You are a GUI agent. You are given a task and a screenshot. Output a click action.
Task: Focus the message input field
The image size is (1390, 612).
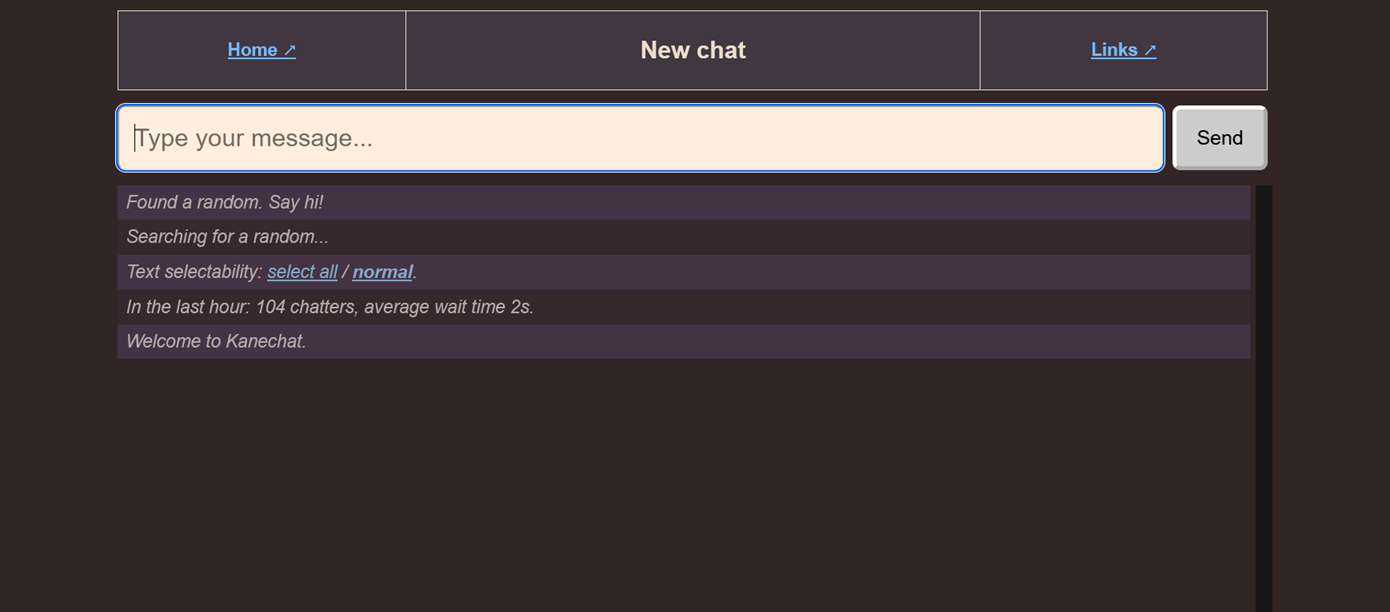point(640,137)
